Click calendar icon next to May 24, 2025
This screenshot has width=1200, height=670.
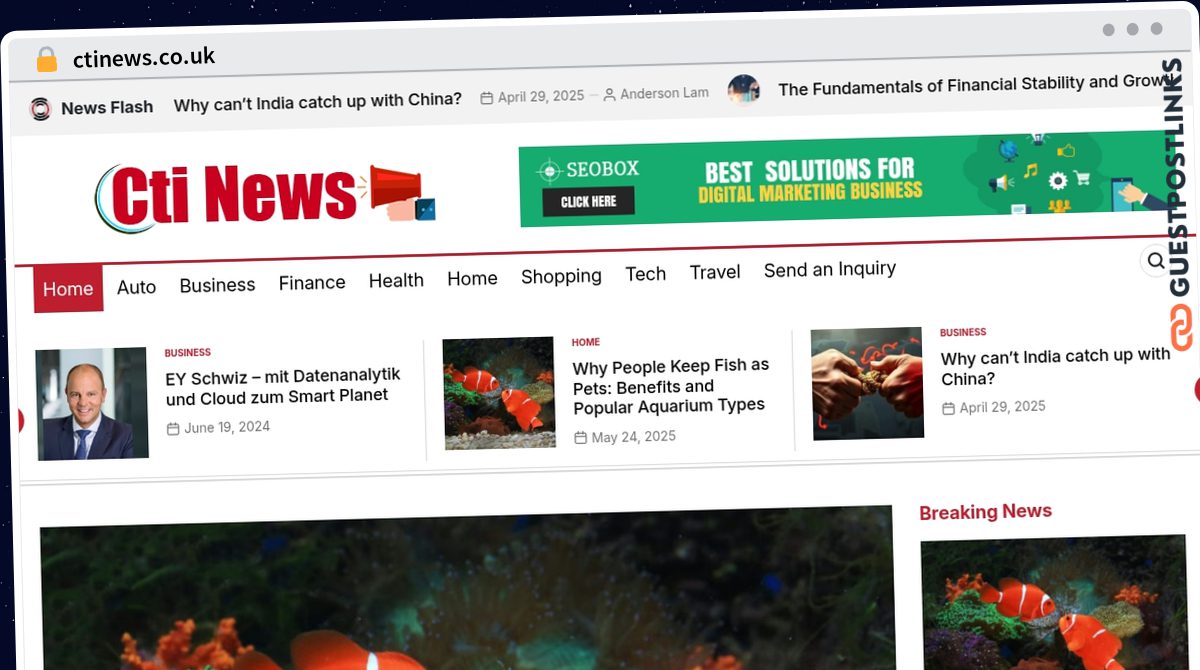point(580,438)
